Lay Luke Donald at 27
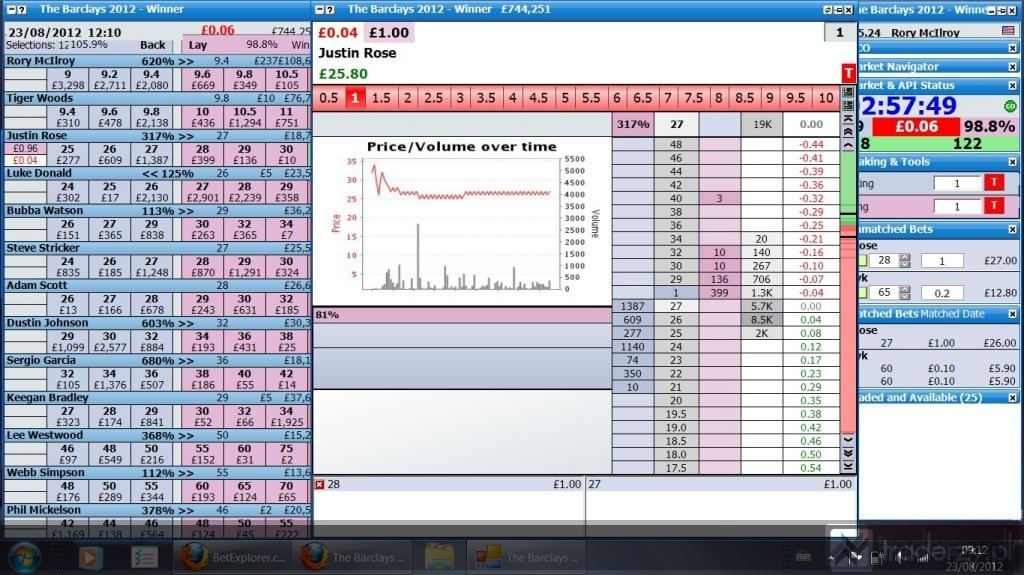 [x=202, y=191]
